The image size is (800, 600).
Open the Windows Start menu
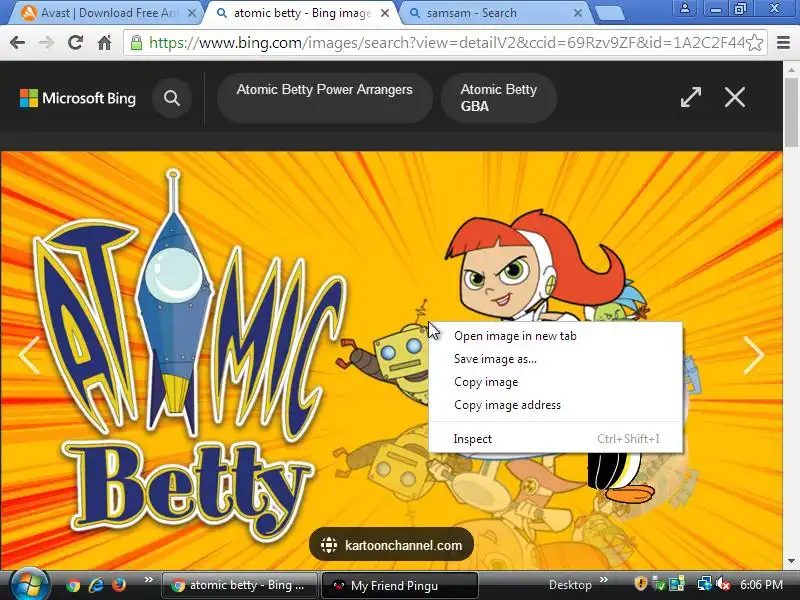tap(29, 585)
